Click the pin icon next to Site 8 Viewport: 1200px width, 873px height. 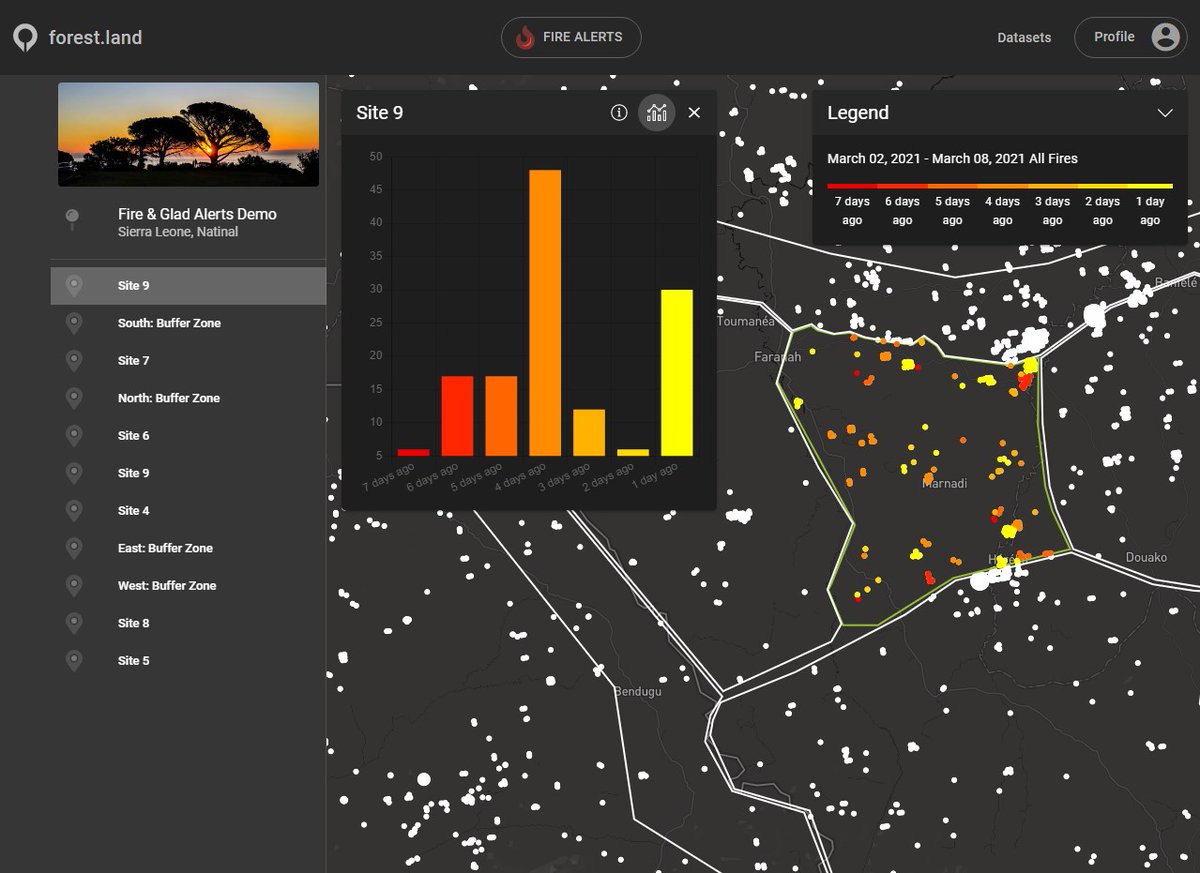point(74,622)
